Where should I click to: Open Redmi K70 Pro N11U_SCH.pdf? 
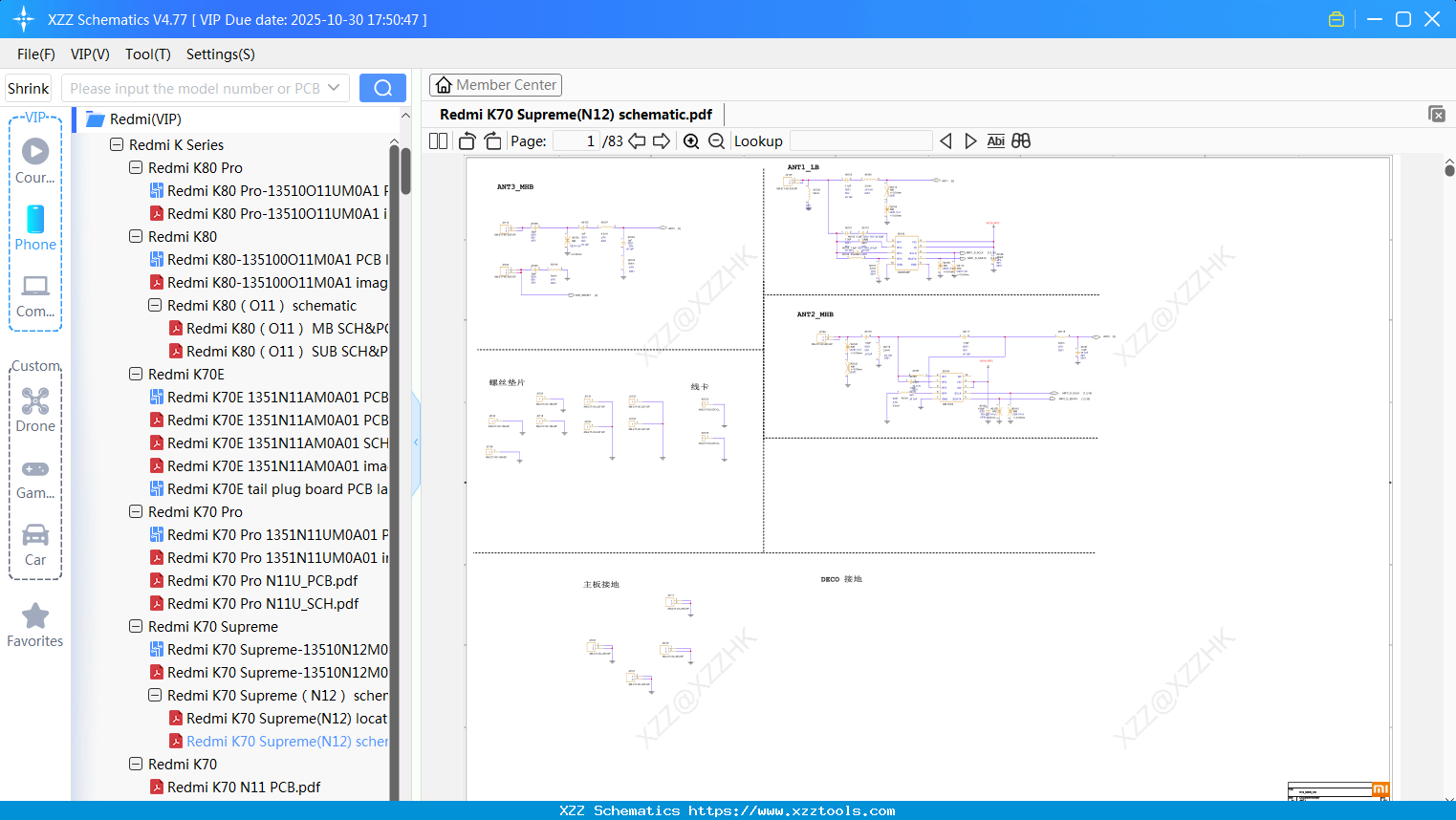coord(263,603)
